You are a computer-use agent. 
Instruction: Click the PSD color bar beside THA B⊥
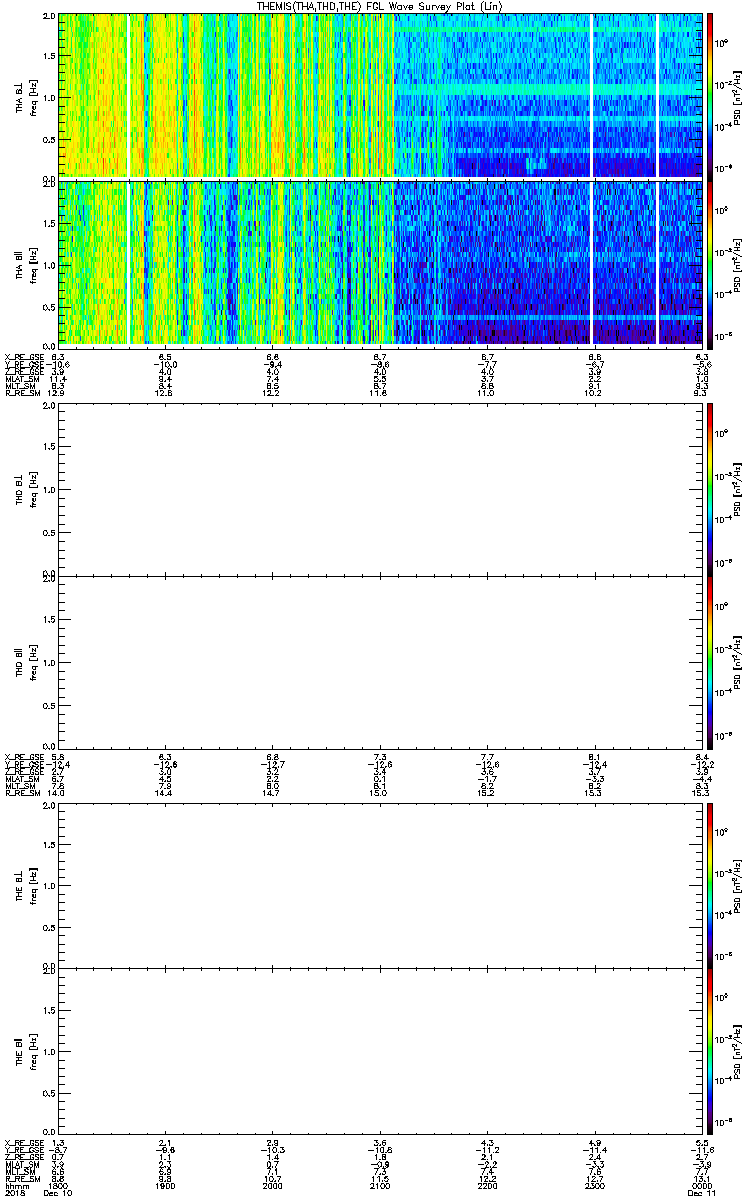click(710, 96)
